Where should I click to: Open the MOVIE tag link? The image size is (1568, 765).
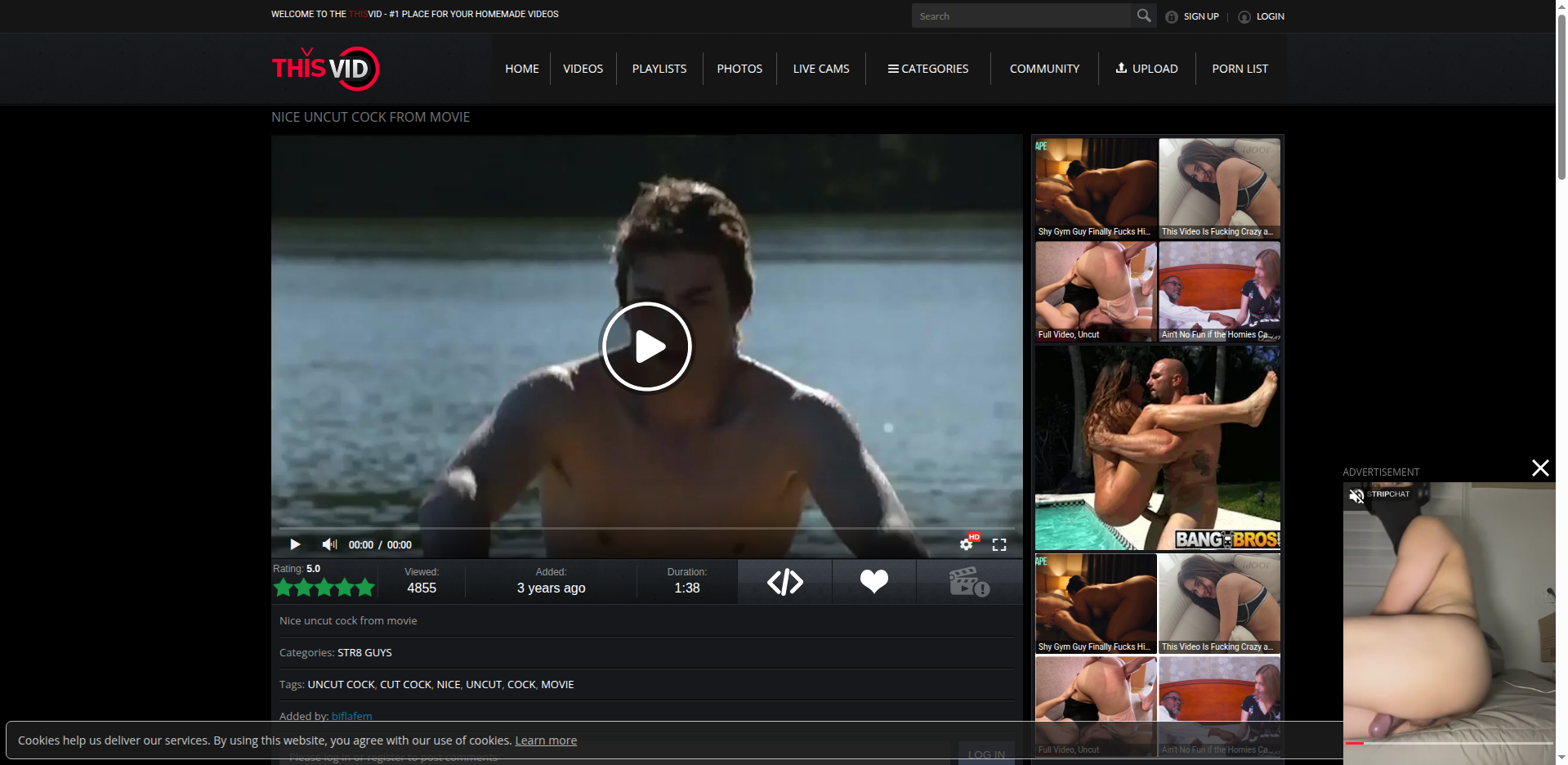tap(557, 684)
